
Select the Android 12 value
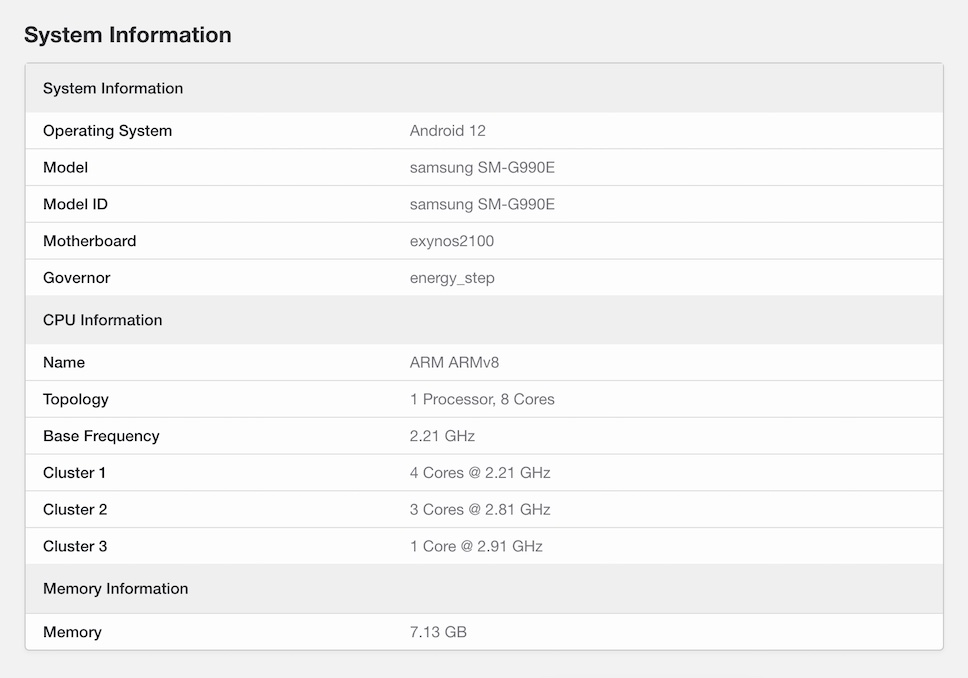[447, 131]
